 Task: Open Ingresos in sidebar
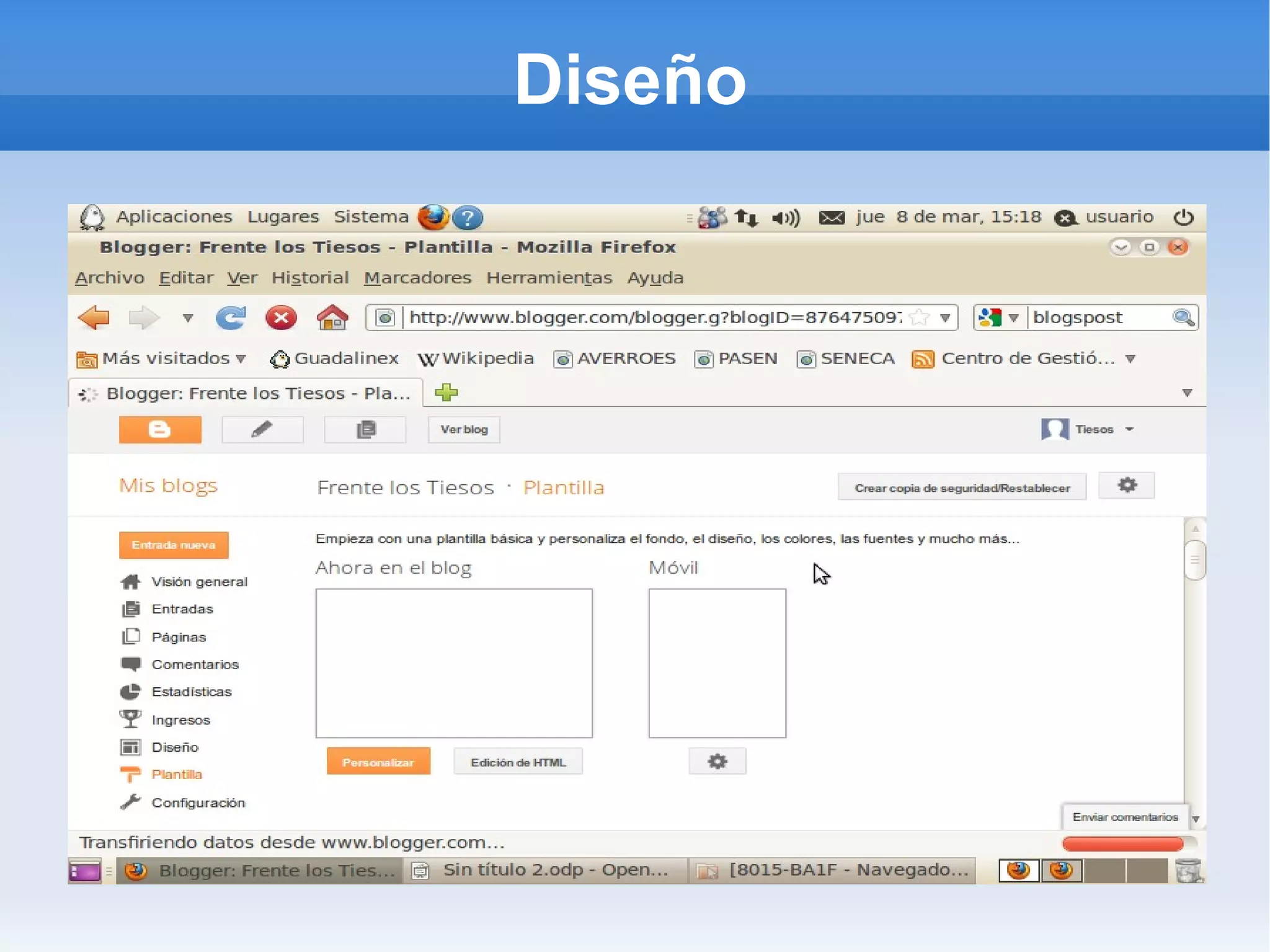tap(165, 720)
